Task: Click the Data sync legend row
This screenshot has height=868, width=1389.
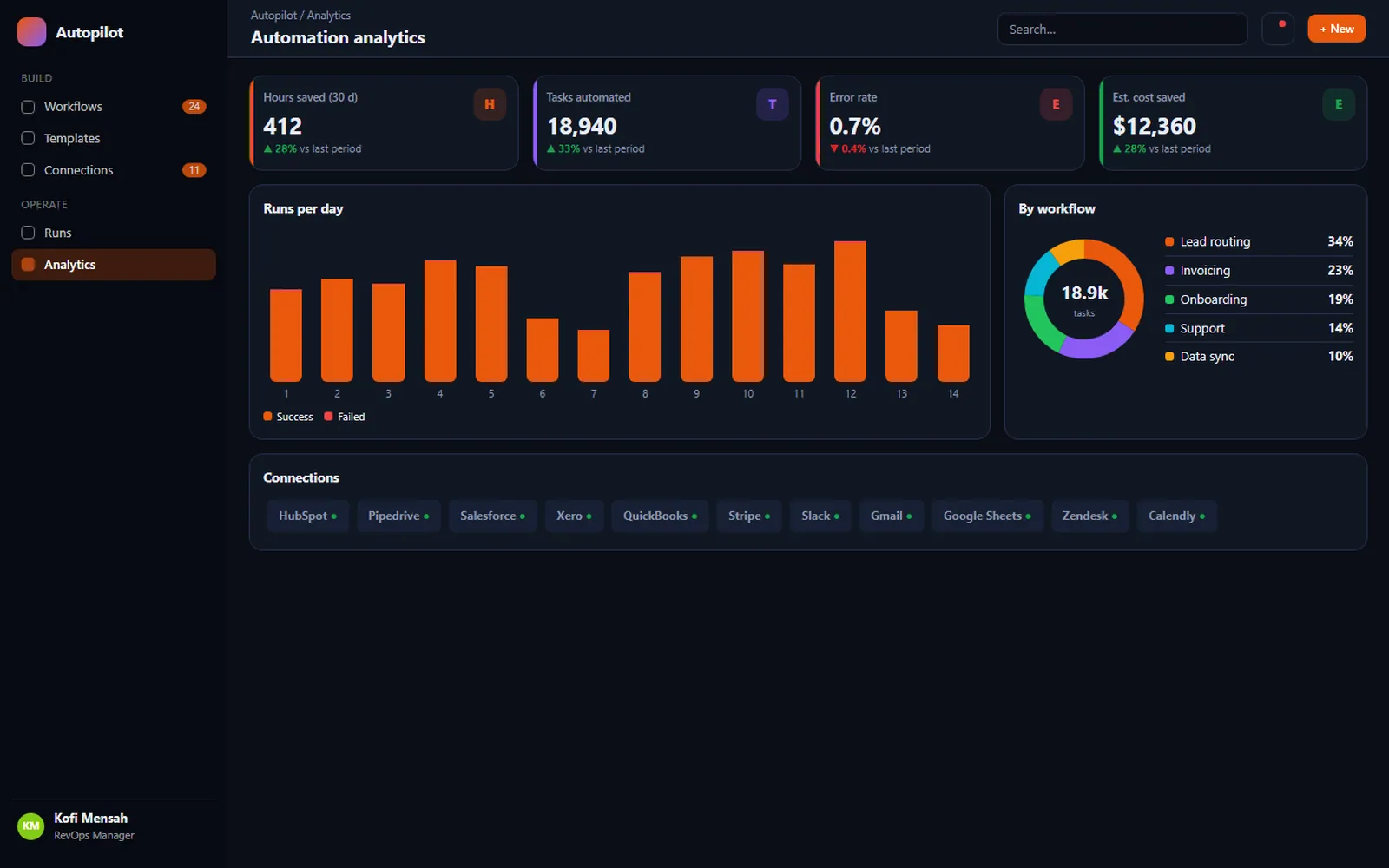Action: [x=1259, y=356]
